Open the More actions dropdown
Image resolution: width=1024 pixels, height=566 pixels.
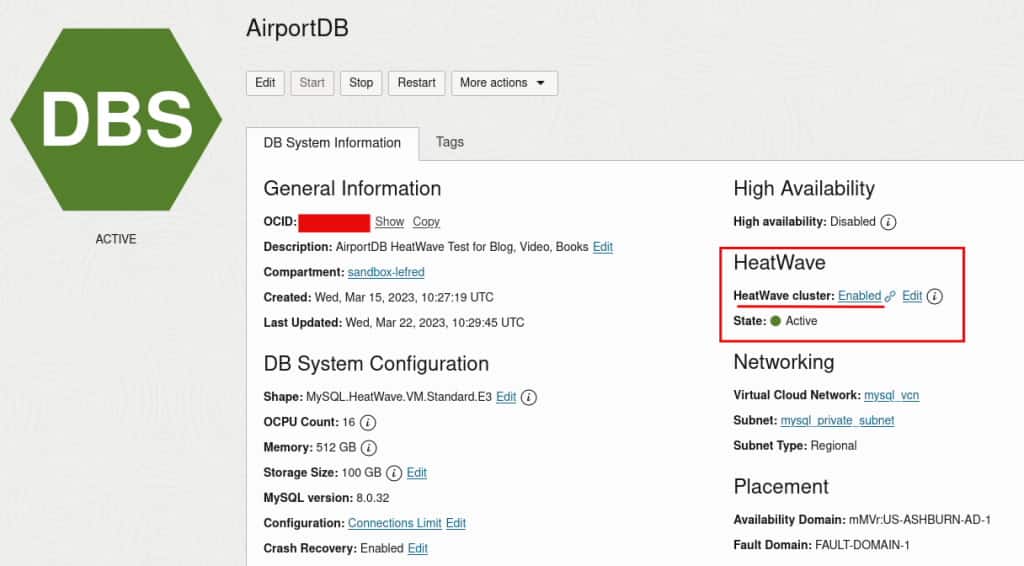click(504, 83)
